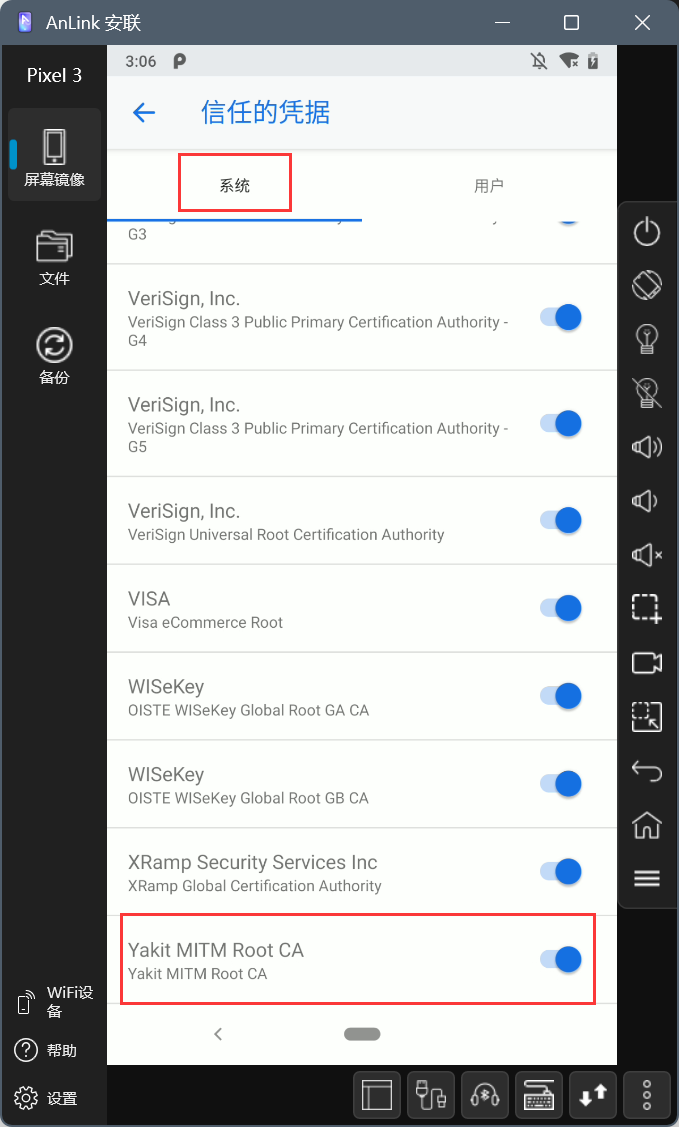Go back with the blue arrow beside 信任的凭据

pyautogui.click(x=144, y=112)
